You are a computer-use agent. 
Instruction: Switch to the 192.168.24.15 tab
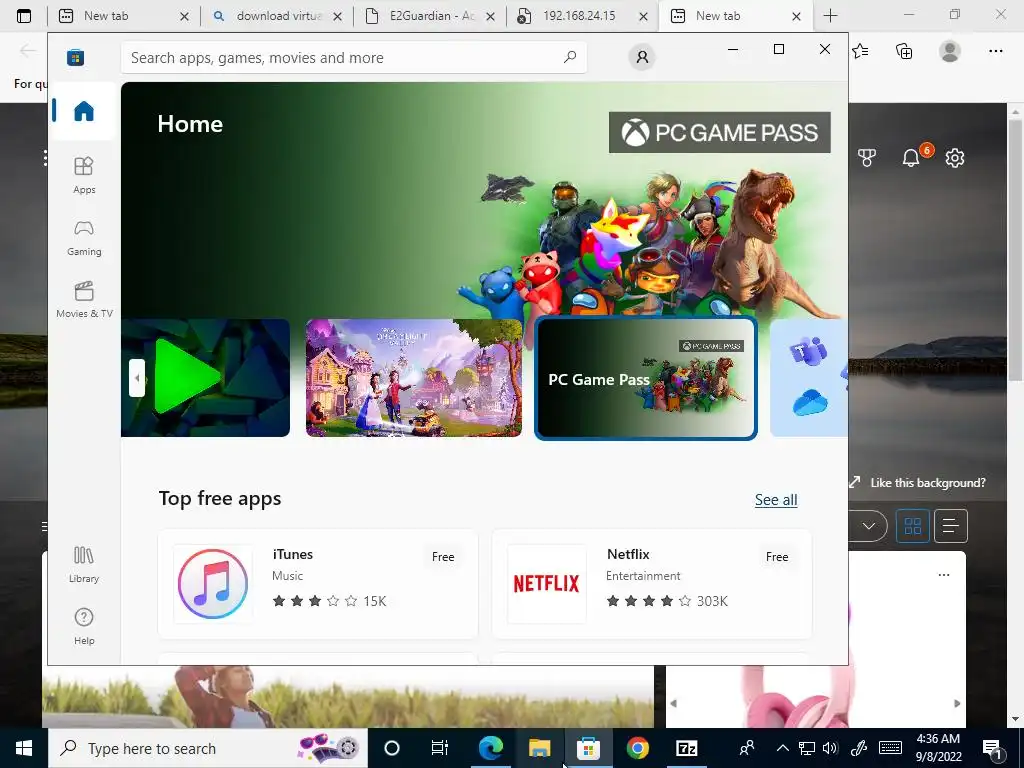click(583, 16)
